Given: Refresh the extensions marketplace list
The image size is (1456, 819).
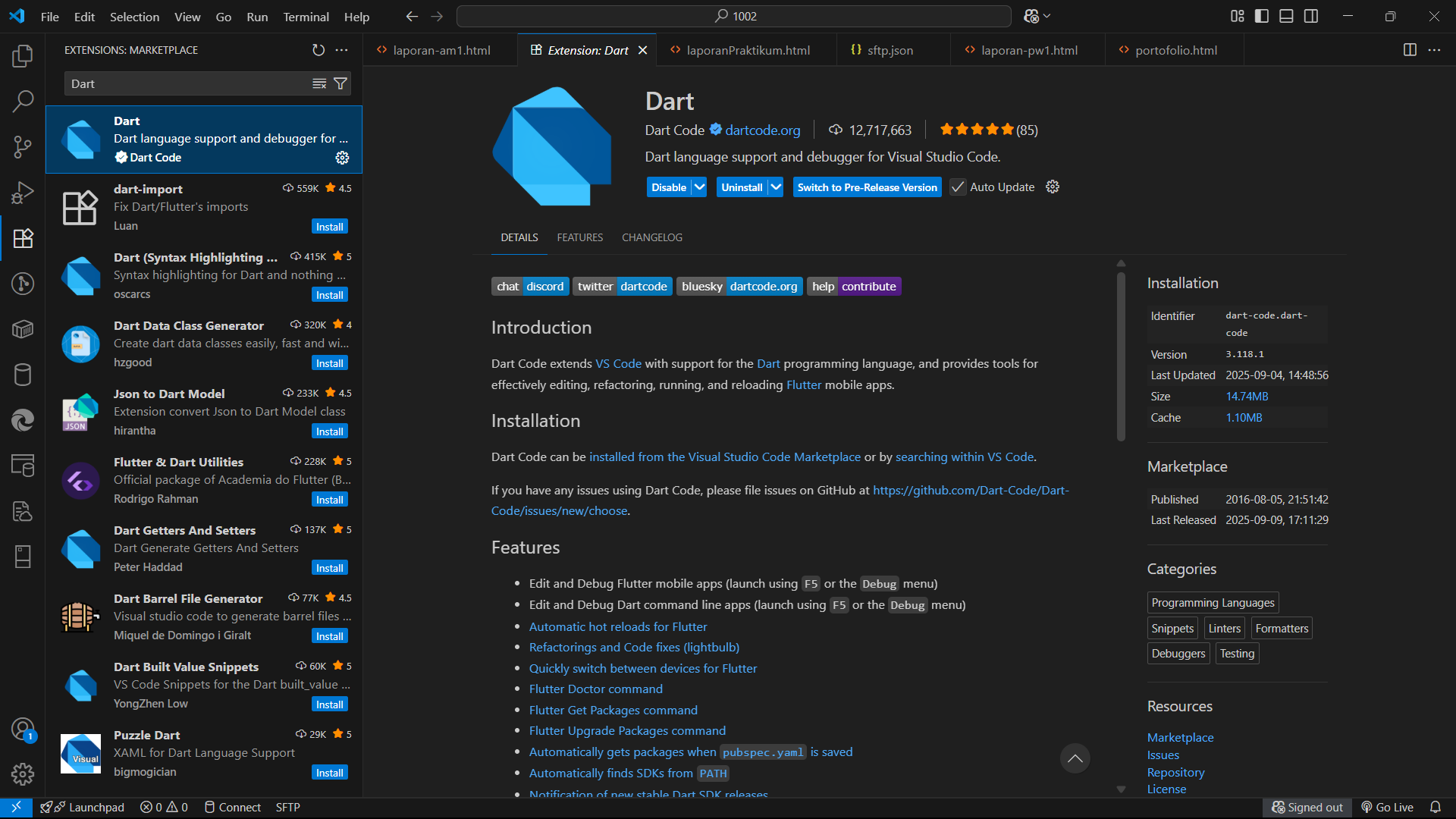Looking at the screenshot, I should tap(318, 50).
